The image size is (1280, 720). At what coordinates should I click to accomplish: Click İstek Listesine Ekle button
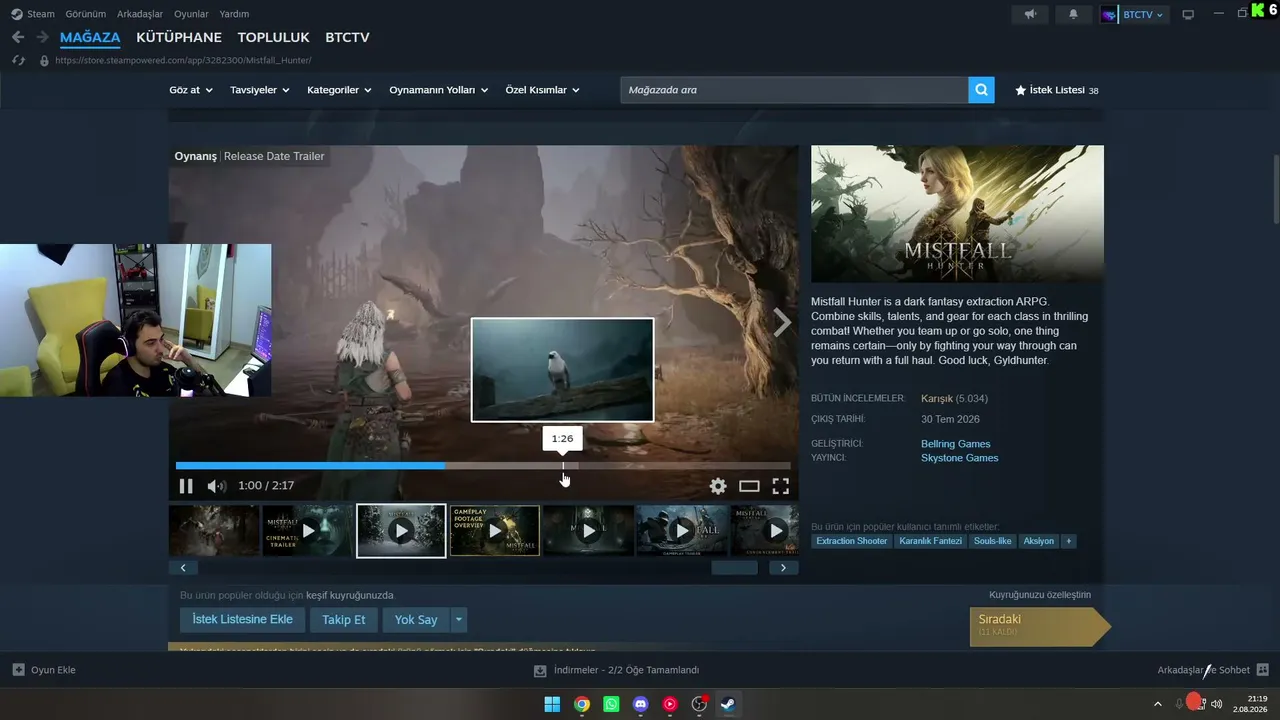pos(243,620)
